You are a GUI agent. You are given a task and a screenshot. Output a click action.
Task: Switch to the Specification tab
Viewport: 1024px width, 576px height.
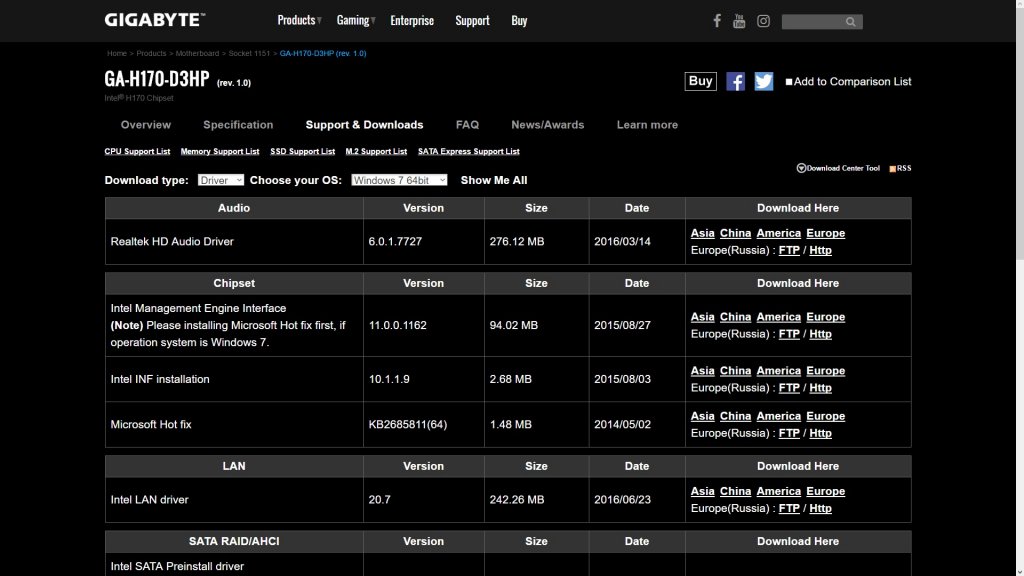pyautogui.click(x=238, y=125)
